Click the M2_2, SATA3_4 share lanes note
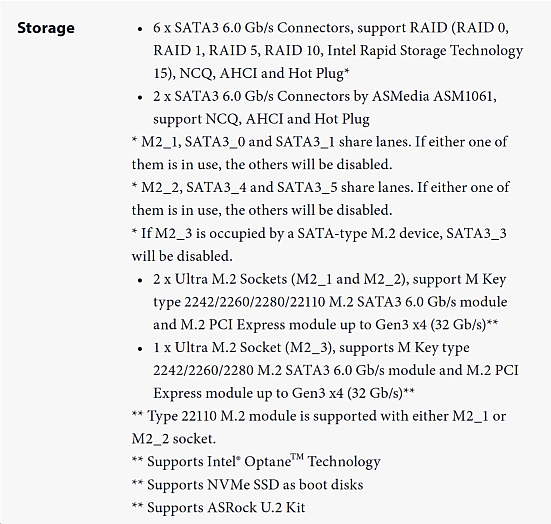551x524 pixels. point(320,199)
